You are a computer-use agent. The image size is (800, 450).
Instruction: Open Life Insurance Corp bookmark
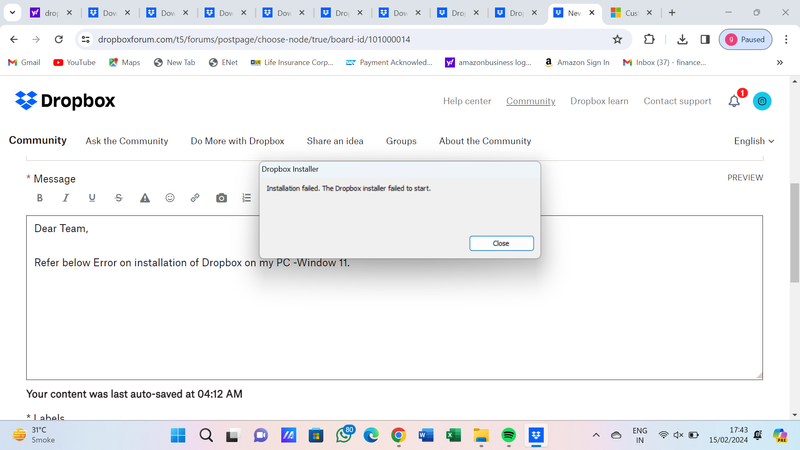coord(292,62)
